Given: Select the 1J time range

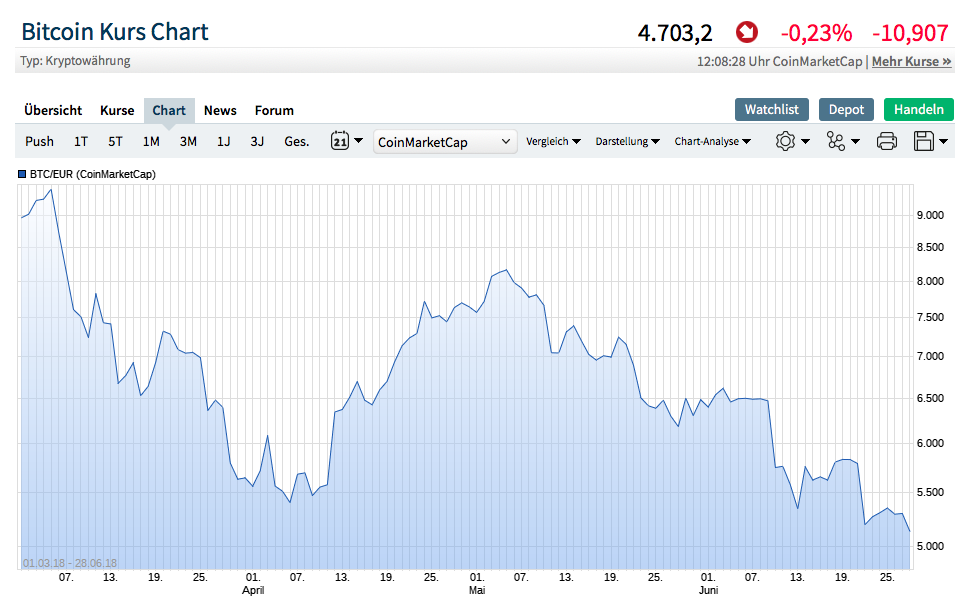Looking at the screenshot, I should pyautogui.click(x=224, y=141).
